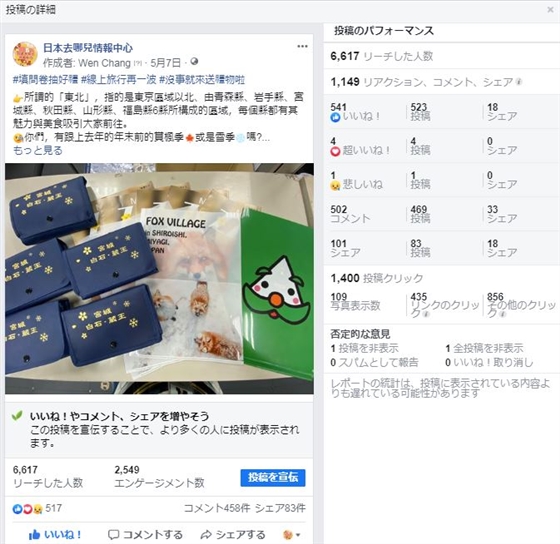Close the 投稿の詳細 dialog
This screenshot has height=544, width=560.
550,10
